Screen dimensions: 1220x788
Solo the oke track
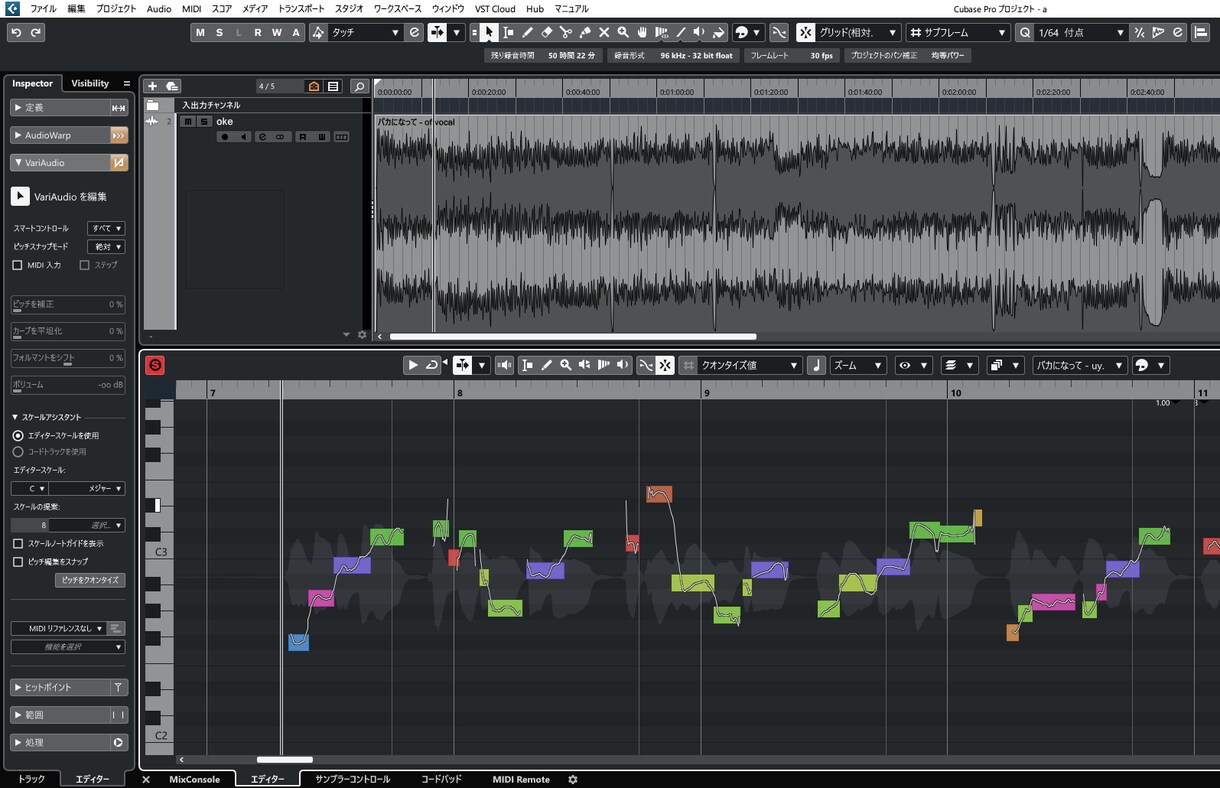coord(204,122)
